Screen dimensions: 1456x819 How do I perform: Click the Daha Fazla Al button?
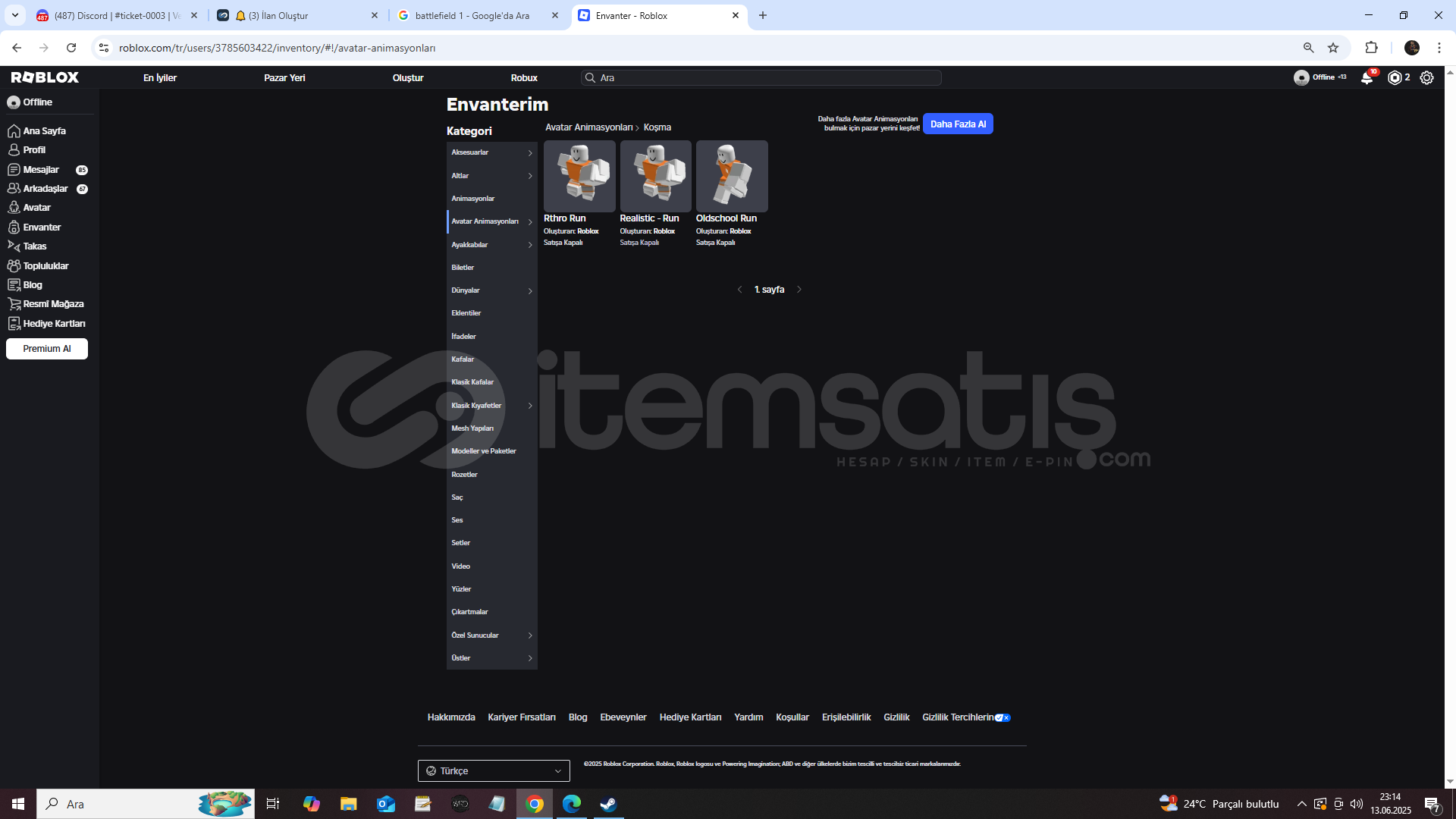[x=958, y=124]
